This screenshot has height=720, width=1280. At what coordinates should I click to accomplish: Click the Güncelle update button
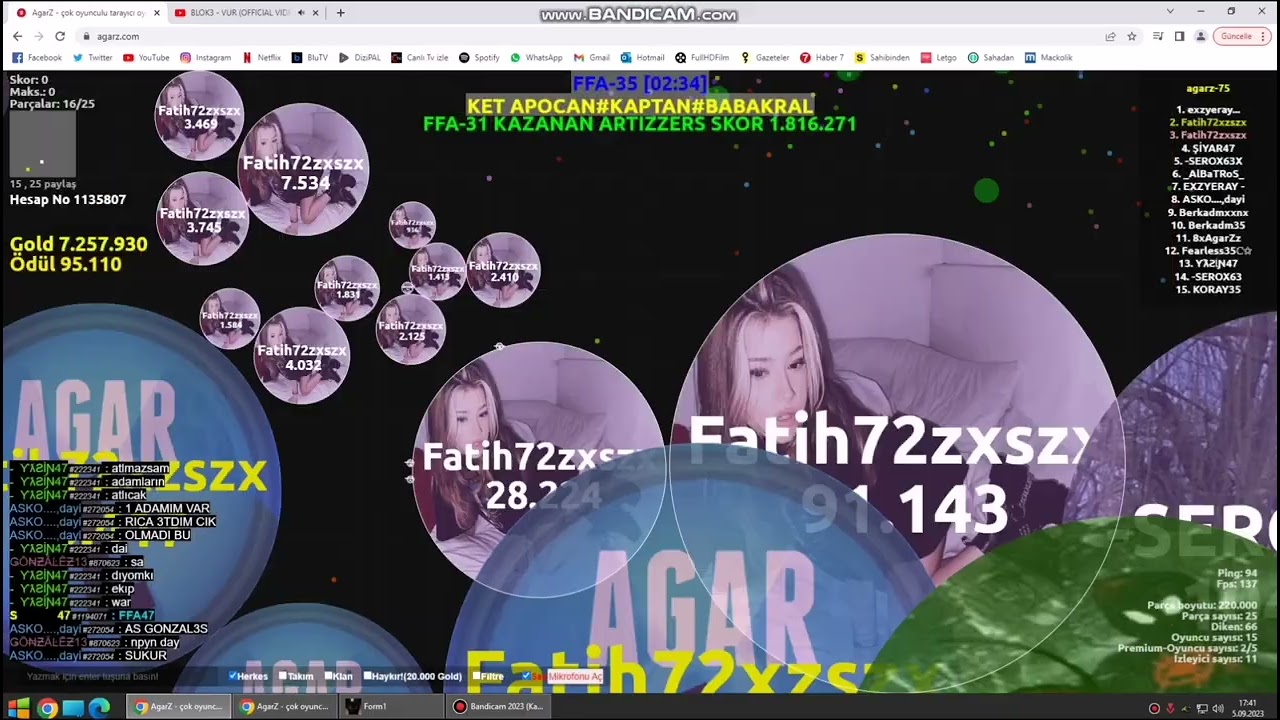[x=1241, y=36]
